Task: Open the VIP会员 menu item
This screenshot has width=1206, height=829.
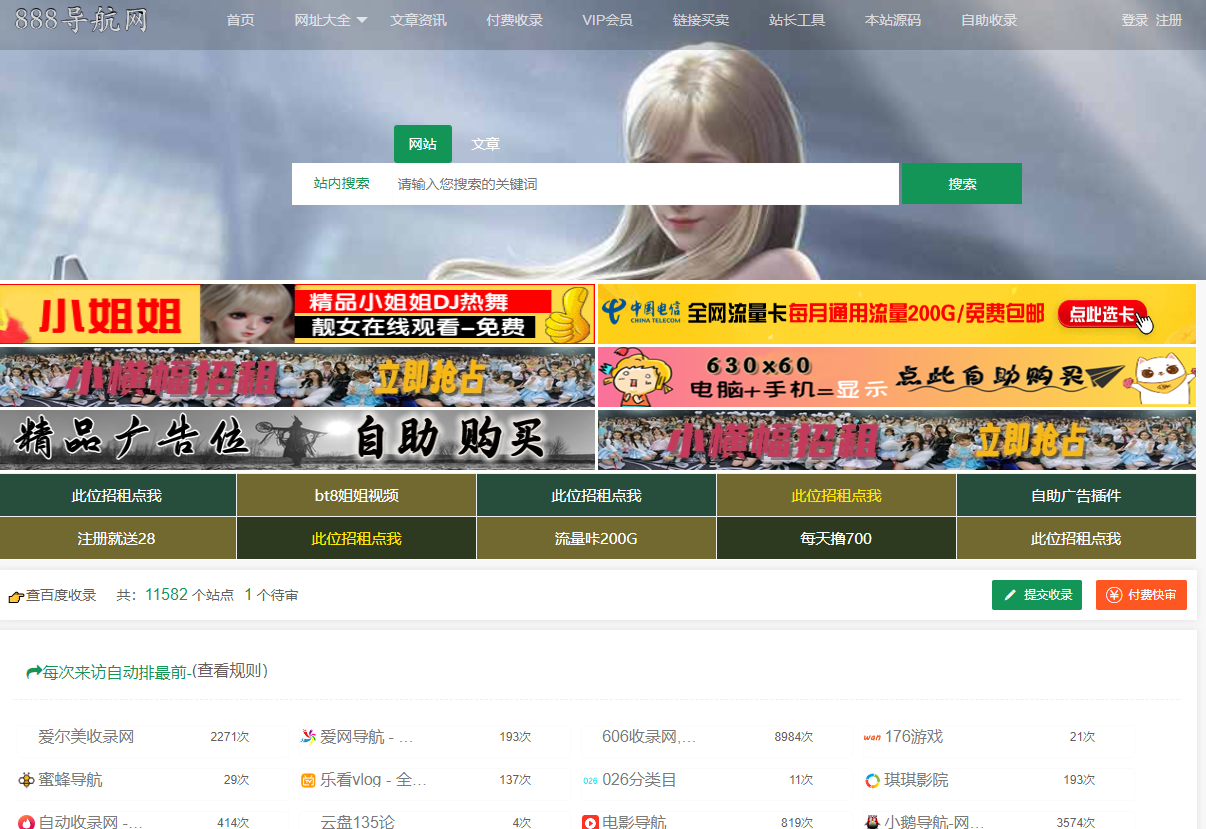Action: coord(607,20)
